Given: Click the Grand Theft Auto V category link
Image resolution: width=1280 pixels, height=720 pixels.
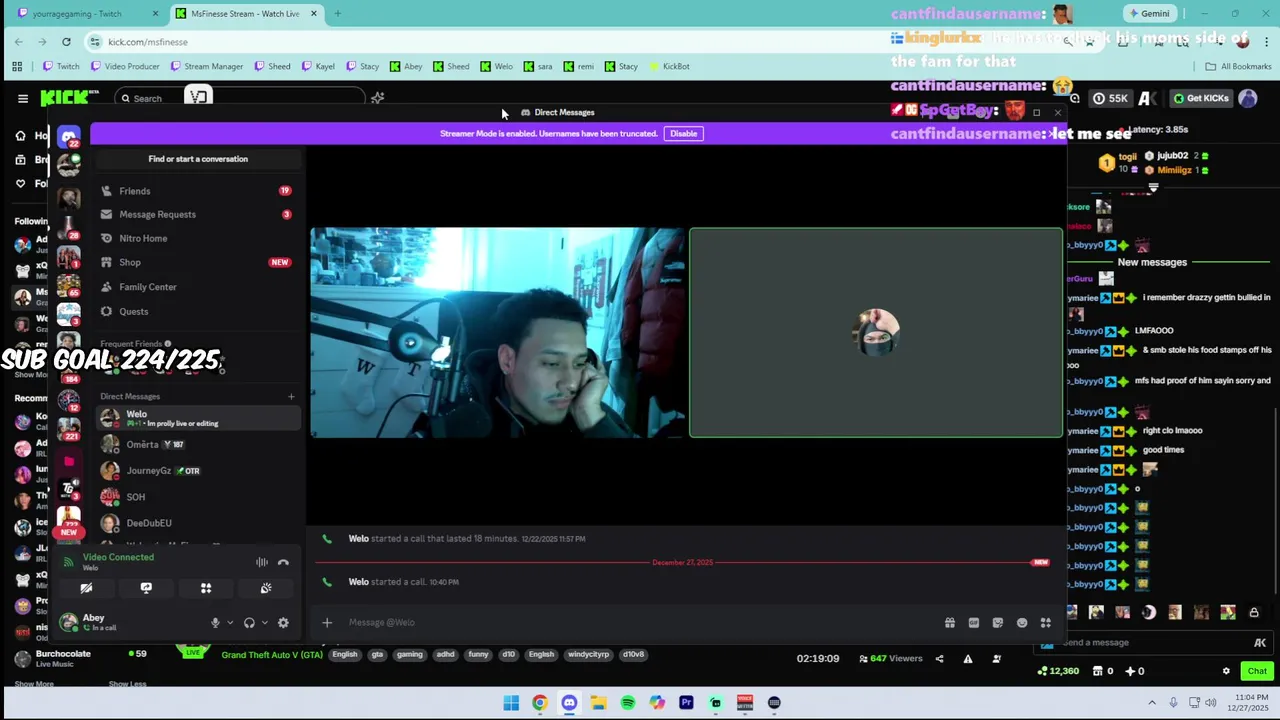Looking at the screenshot, I should (x=272, y=655).
